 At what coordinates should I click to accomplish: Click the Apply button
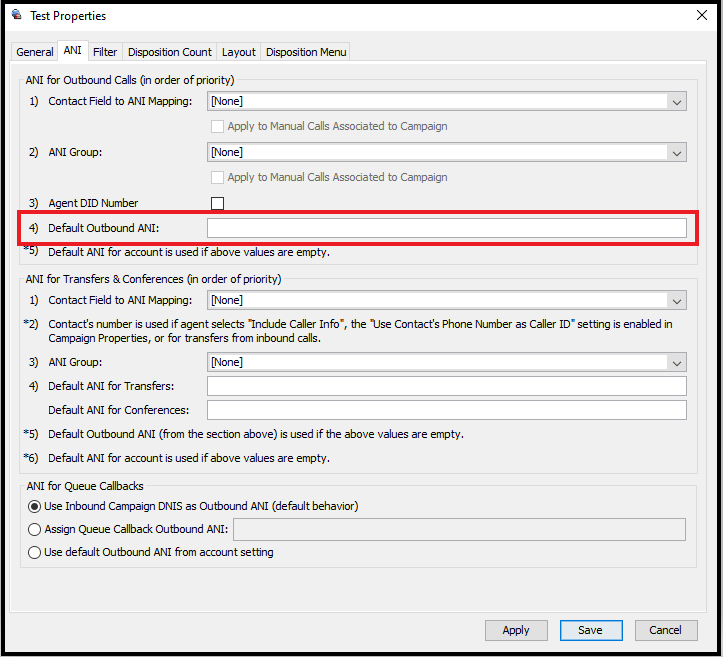(x=516, y=630)
